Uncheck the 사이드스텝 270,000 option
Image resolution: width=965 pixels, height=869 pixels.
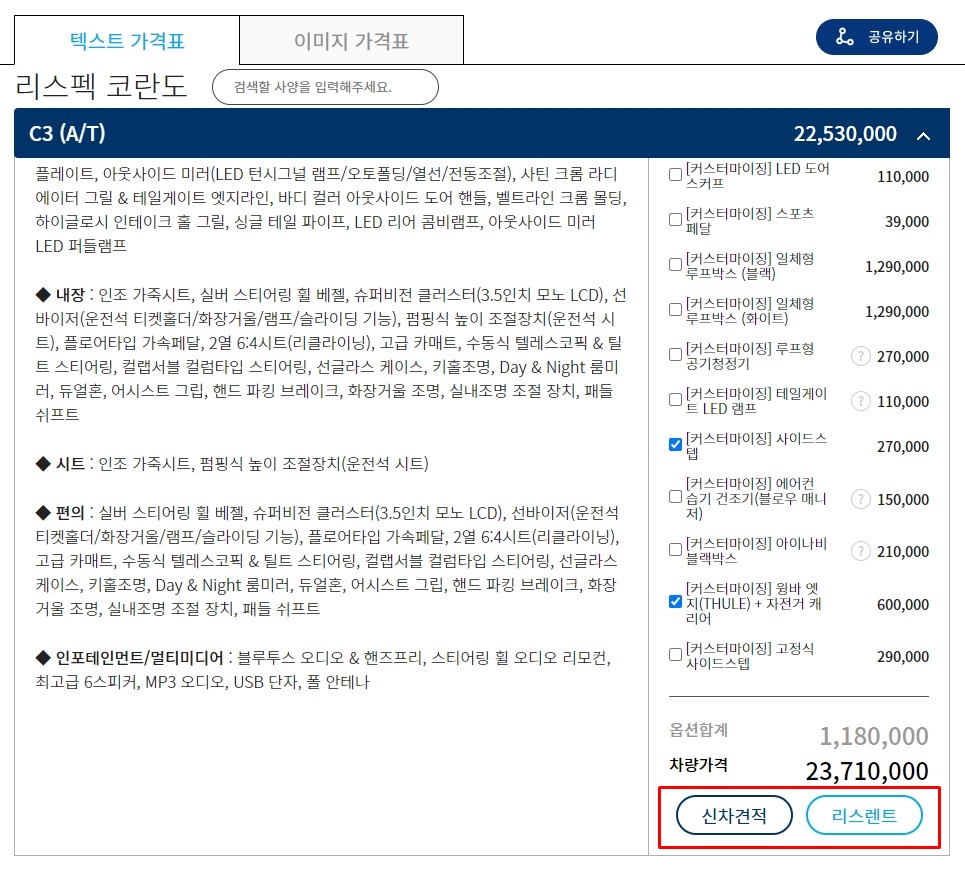[x=675, y=444]
